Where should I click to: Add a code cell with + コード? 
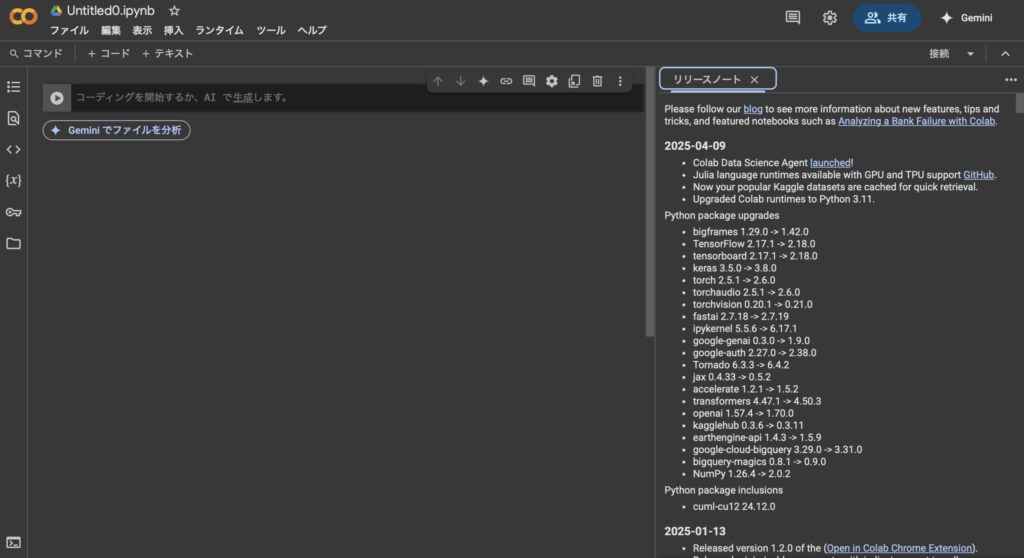pyautogui.click(x=109, y=54)
